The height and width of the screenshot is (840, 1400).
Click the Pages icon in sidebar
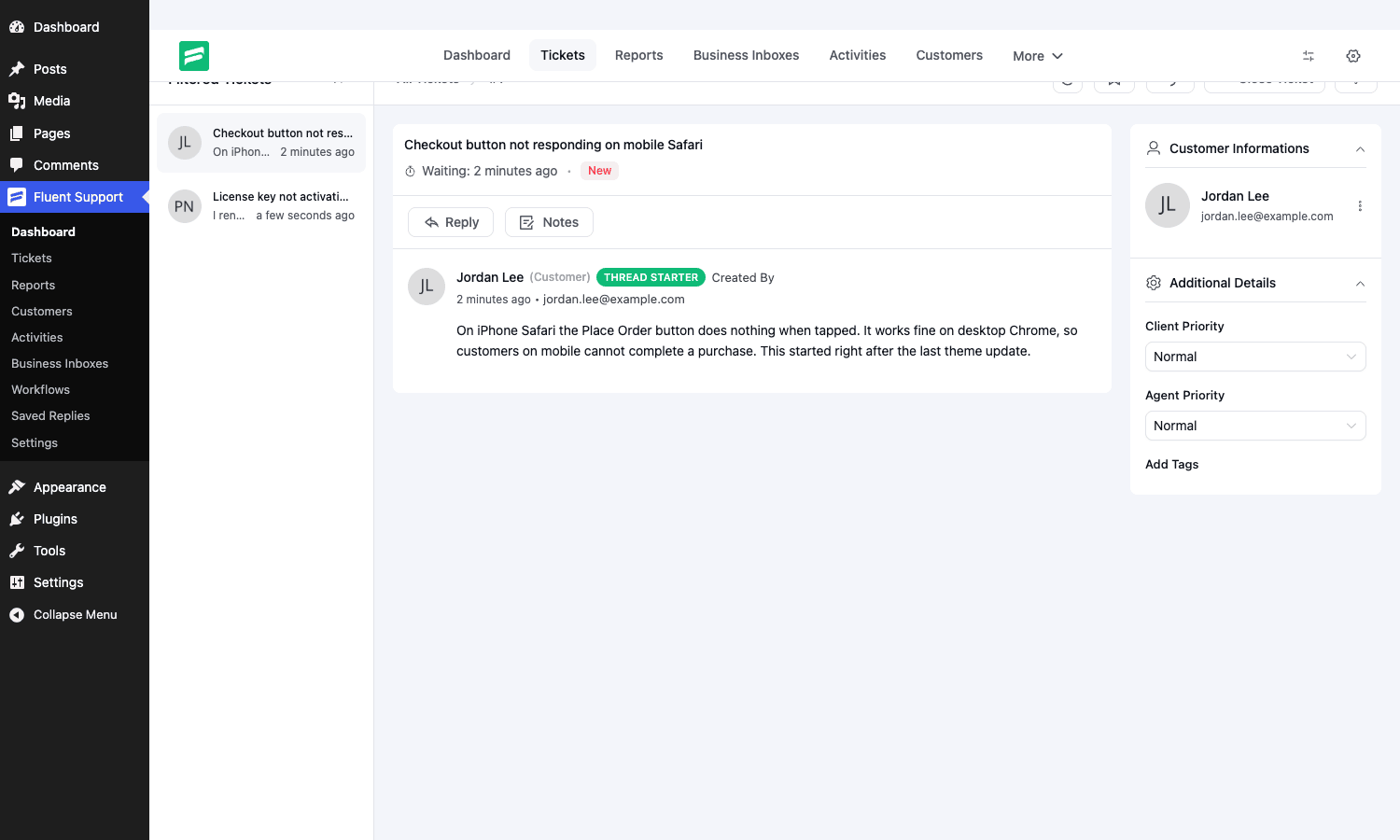tap(17, 133)
